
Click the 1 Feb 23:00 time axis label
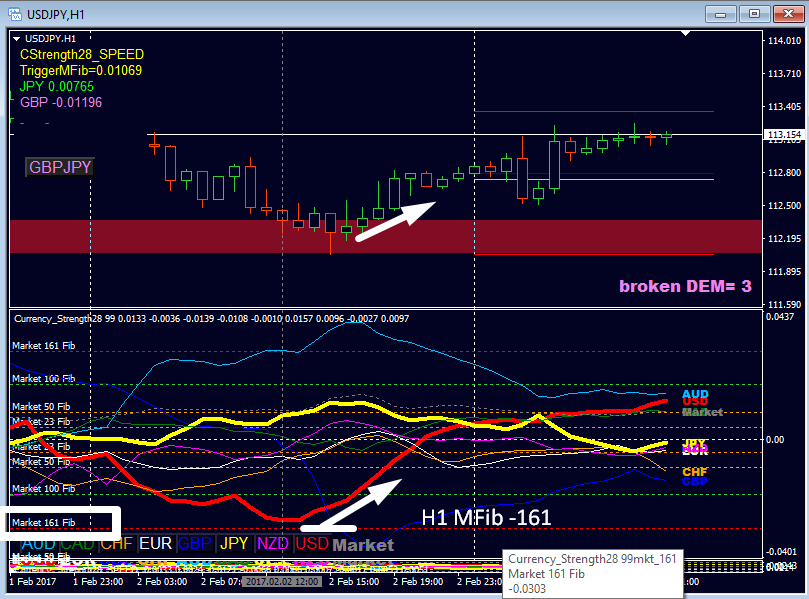pos(98,581)
